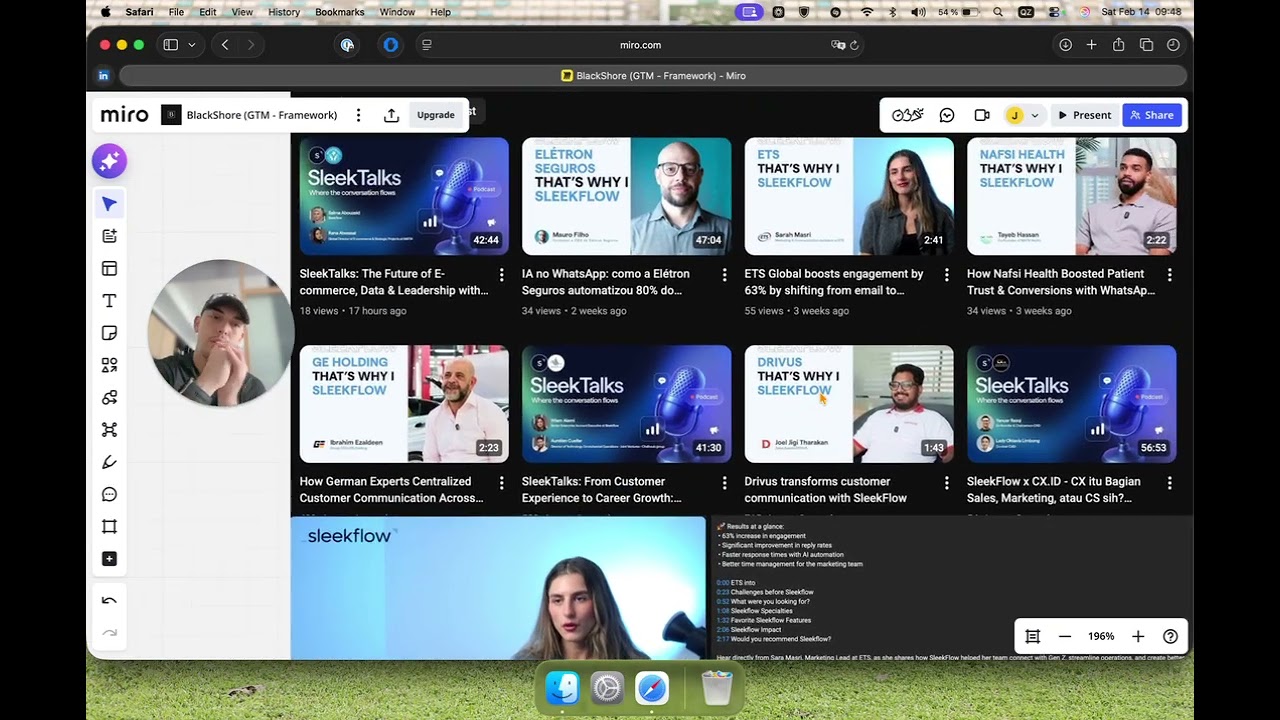Open the help question mark
1280x720 pixels.
[x=1171, y=637]
